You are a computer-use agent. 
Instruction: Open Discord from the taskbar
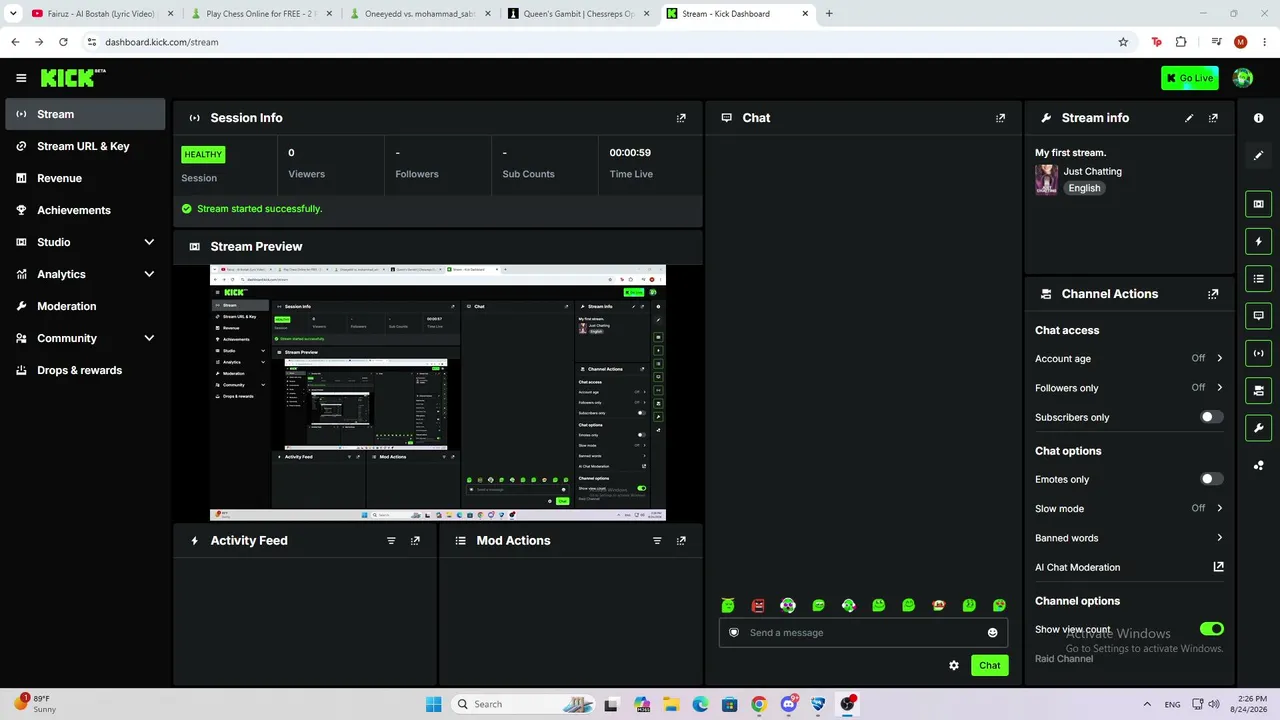789,704
